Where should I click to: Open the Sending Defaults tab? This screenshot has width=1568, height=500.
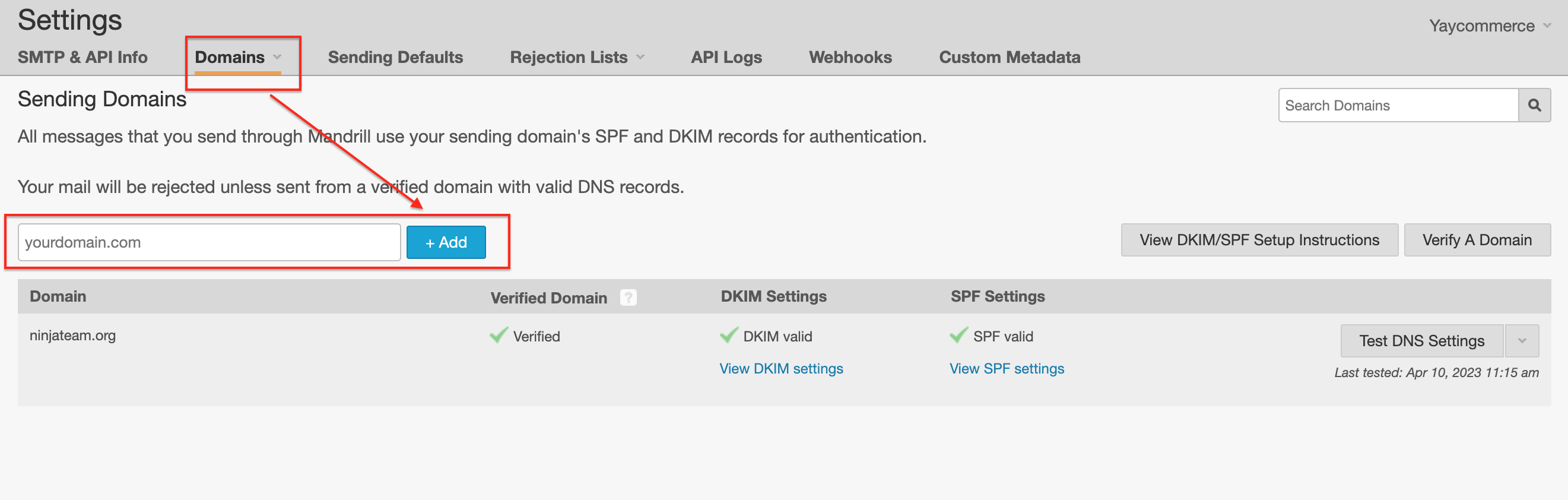[395, 57]
